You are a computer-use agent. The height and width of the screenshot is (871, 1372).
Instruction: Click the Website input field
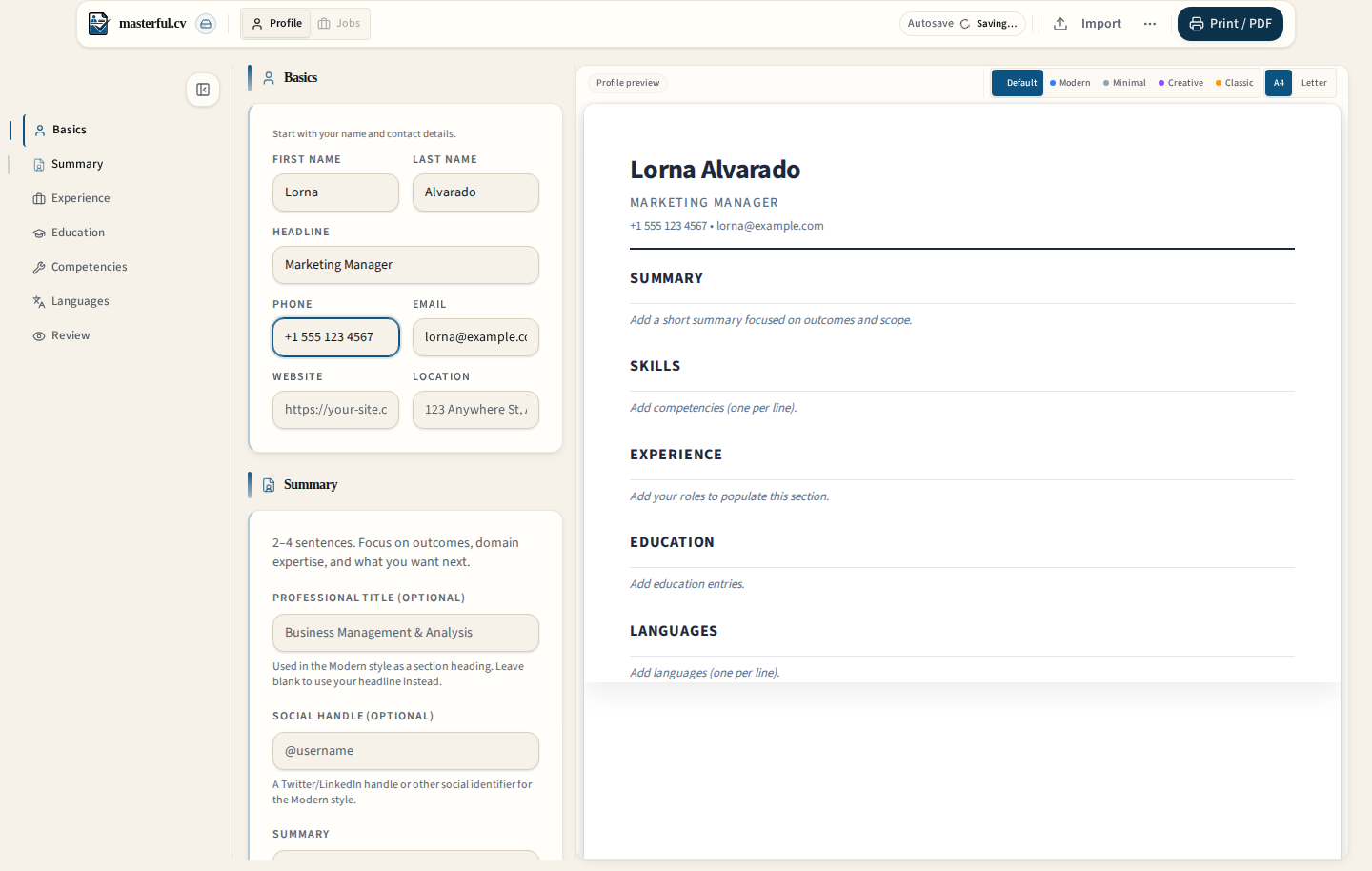tap(335, 410)
